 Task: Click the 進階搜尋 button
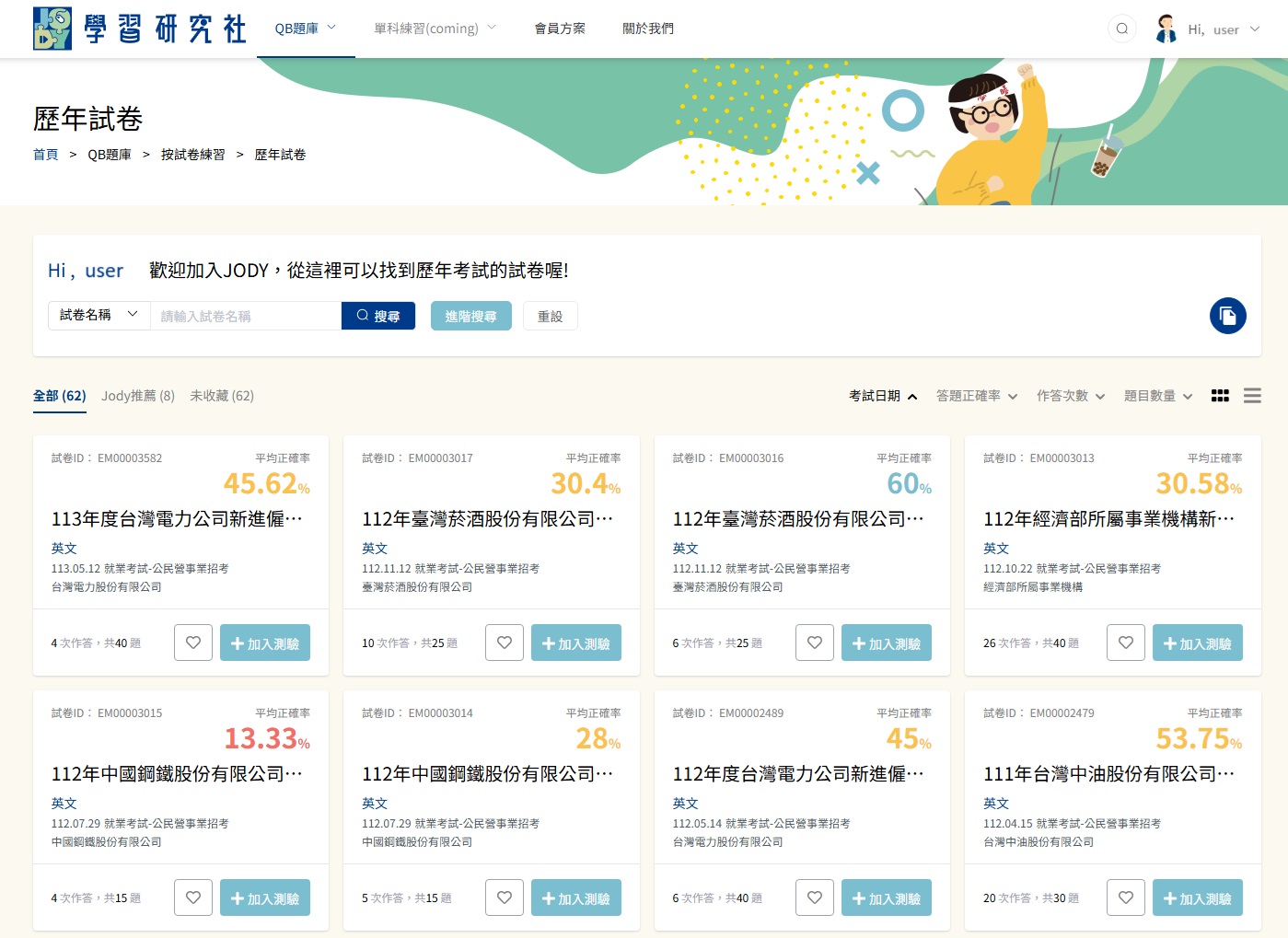(x=470, y=316)
